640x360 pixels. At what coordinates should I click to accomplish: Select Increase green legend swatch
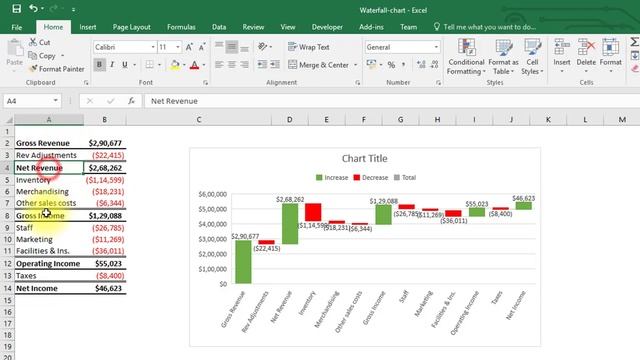pyautogui.click(x=319, y=178)
